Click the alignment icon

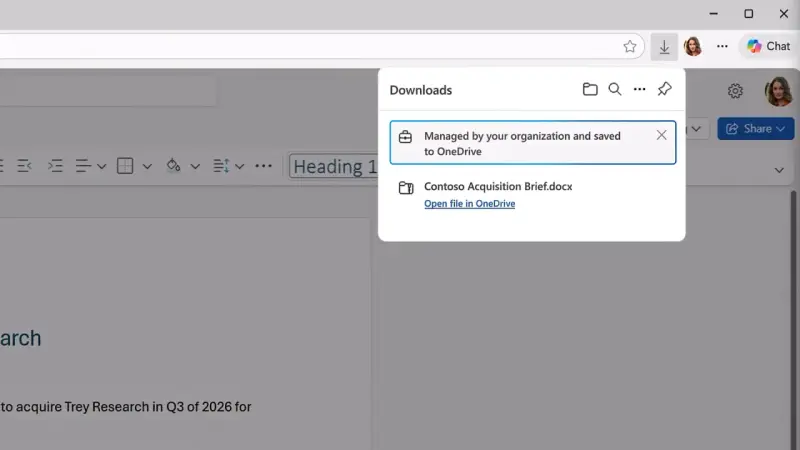pyautogui.click(x=83, y=166)
